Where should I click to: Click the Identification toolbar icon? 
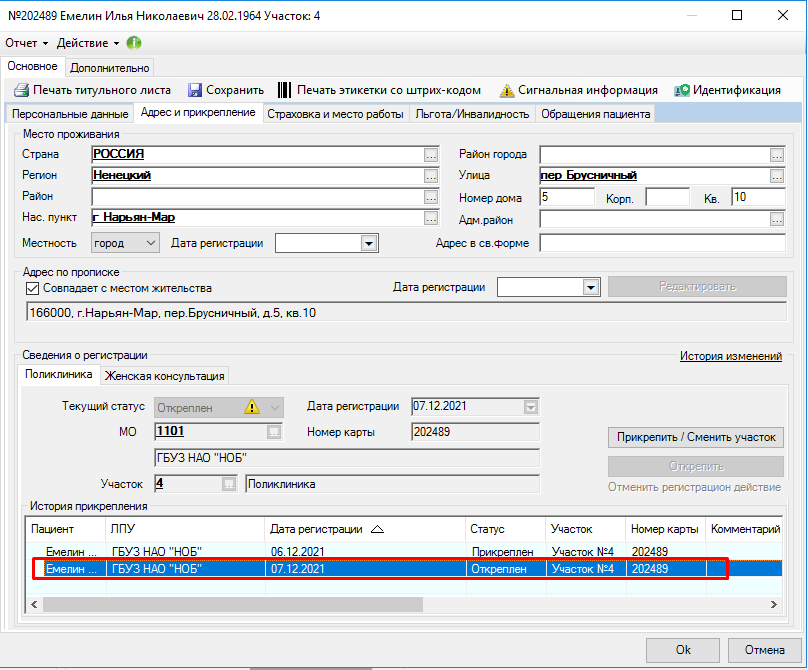coord(681,90)
